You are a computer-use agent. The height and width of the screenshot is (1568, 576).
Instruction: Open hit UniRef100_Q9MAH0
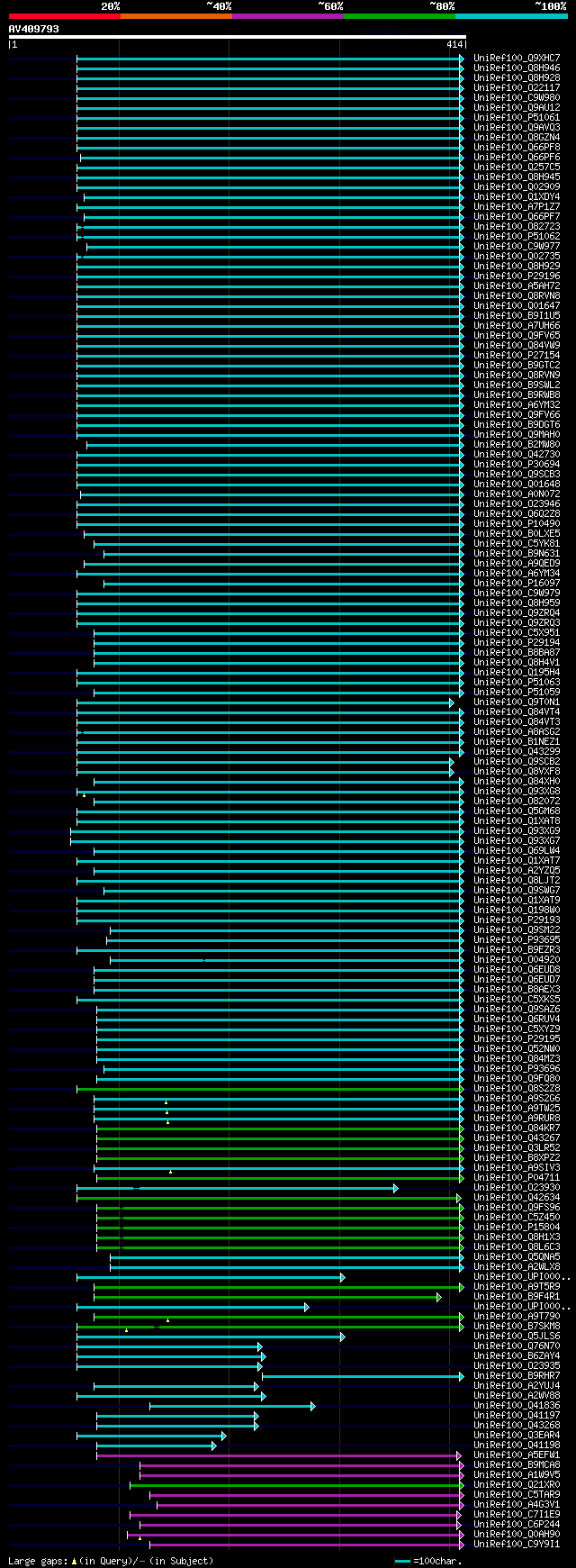pos(517,435)
